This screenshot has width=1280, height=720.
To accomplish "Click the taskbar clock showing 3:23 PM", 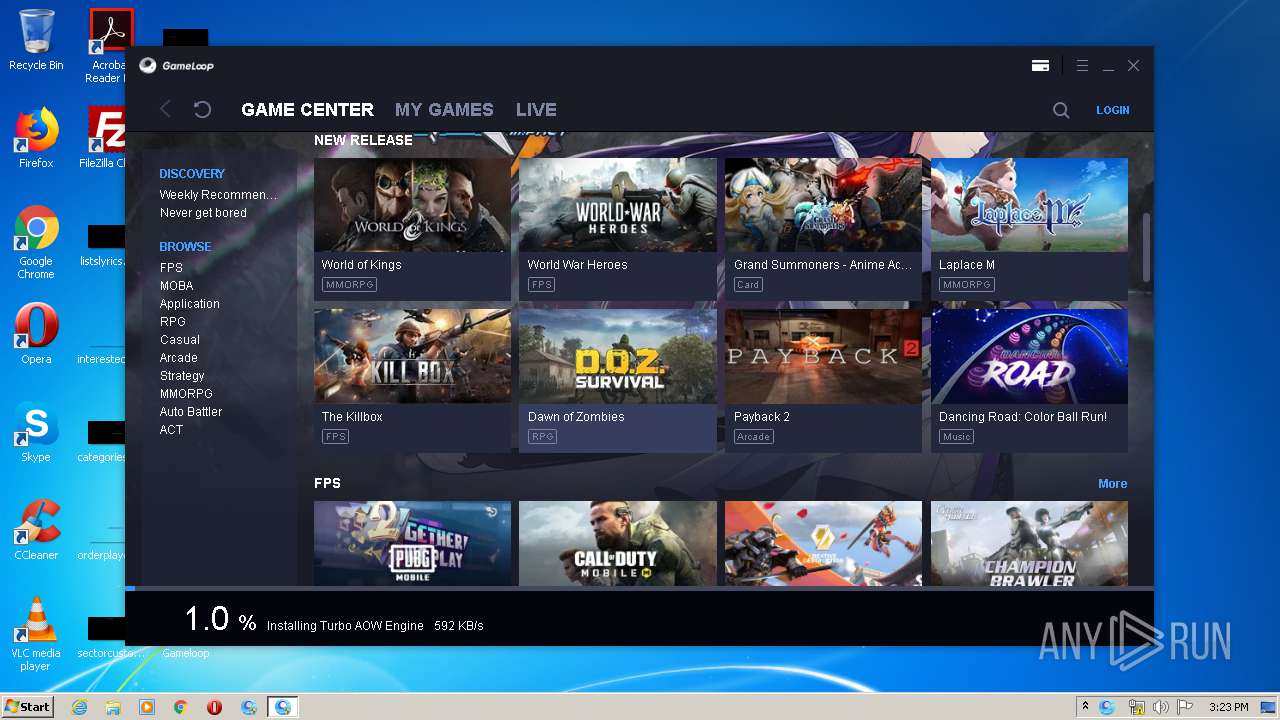I will tap(1228, 707).
